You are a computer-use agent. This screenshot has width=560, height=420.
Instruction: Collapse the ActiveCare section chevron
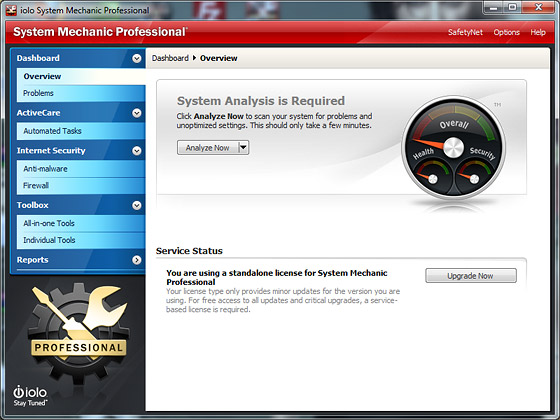click(136, 113)
